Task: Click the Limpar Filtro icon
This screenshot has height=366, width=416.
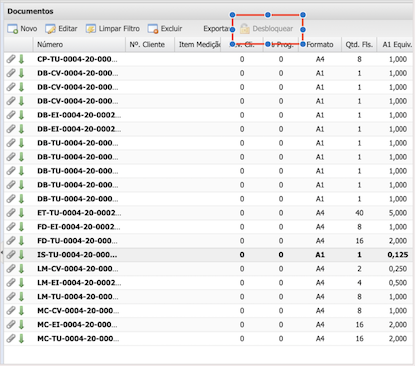Action: [x=91, y=29]
